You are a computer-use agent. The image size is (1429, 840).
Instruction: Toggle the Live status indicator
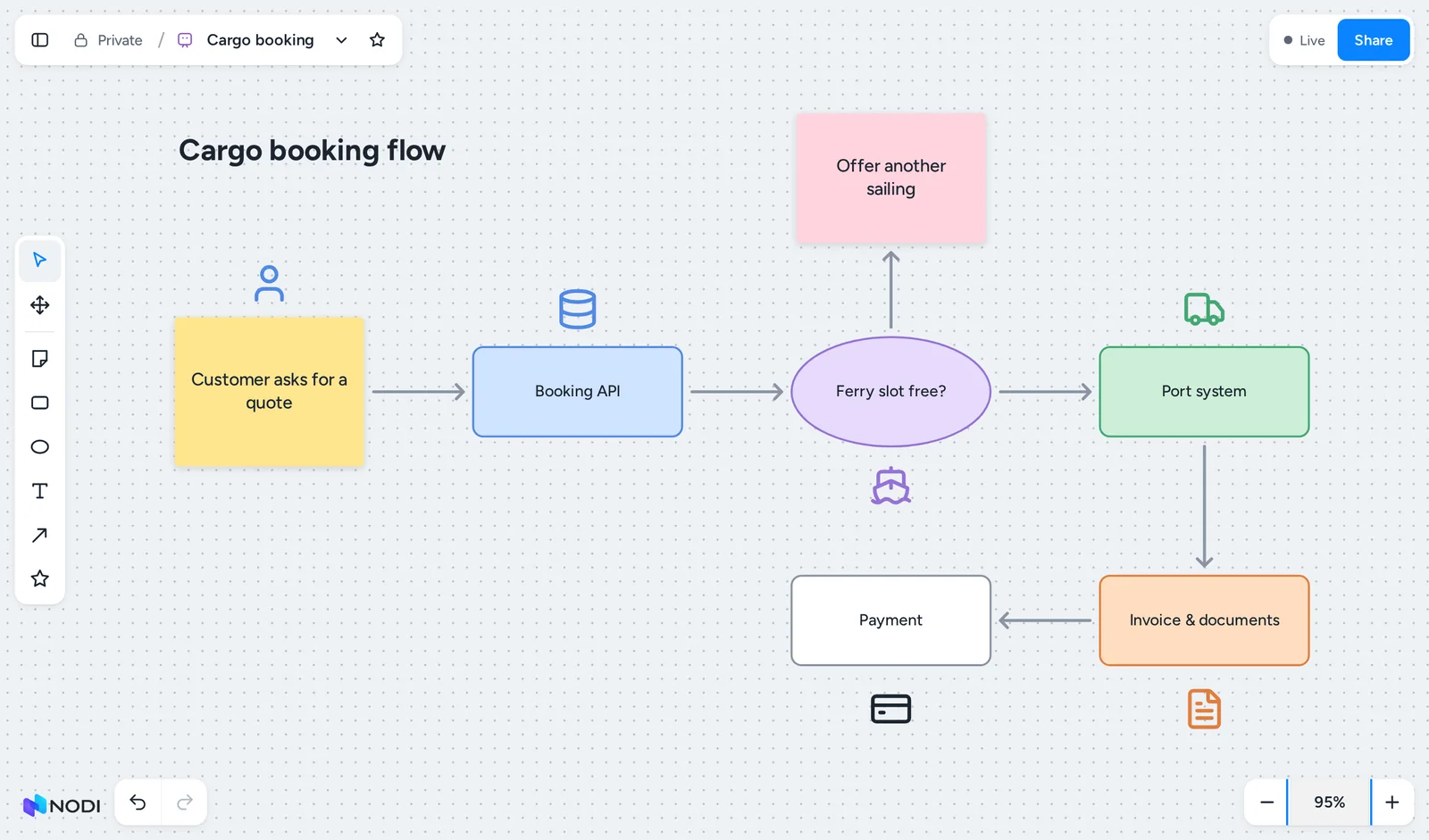(x=1304, y=40)
